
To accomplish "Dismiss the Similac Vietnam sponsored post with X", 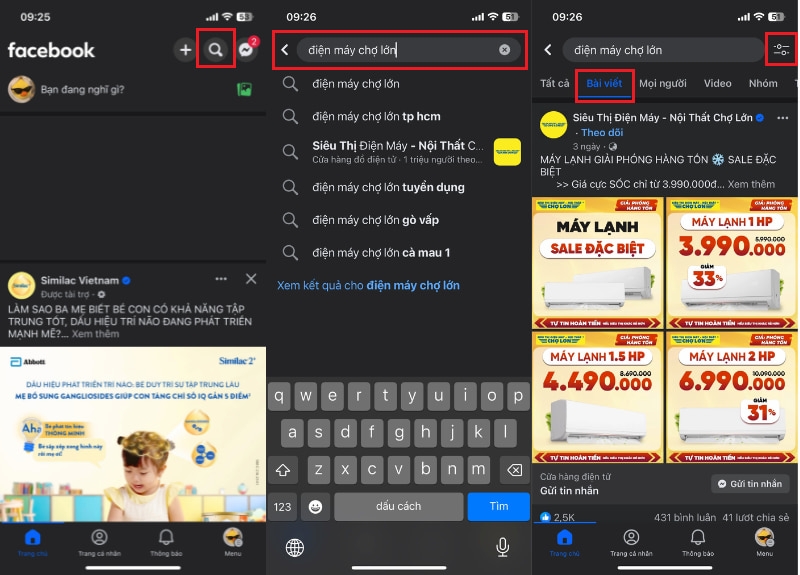I will coord(251,279).
